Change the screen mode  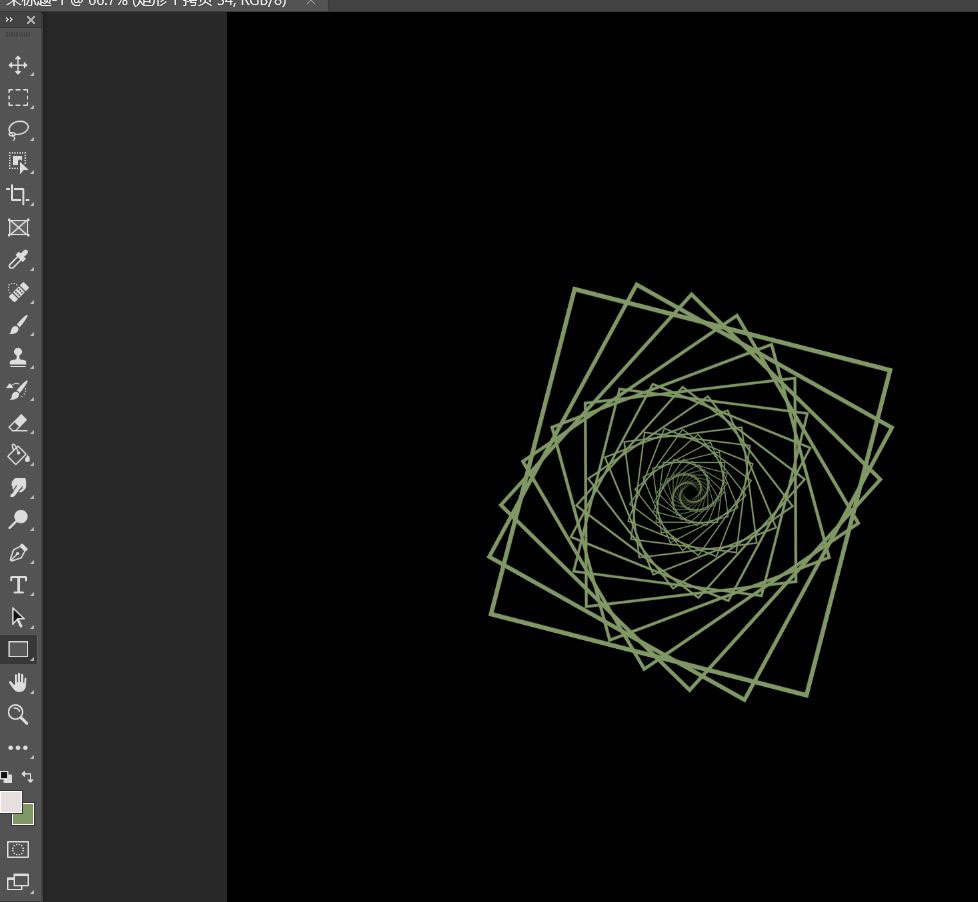pos(18,882)
